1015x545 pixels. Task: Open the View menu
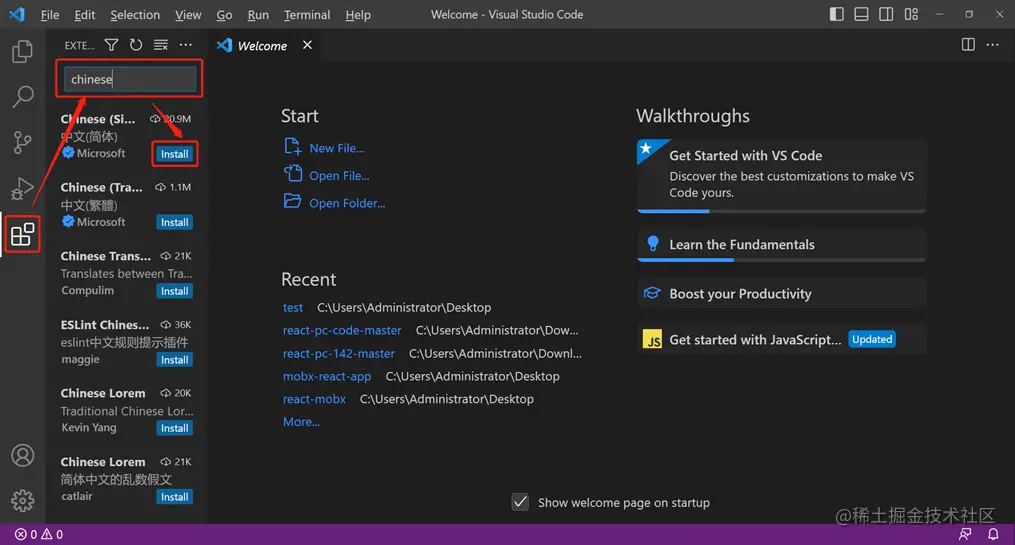(x=188, y=14)
